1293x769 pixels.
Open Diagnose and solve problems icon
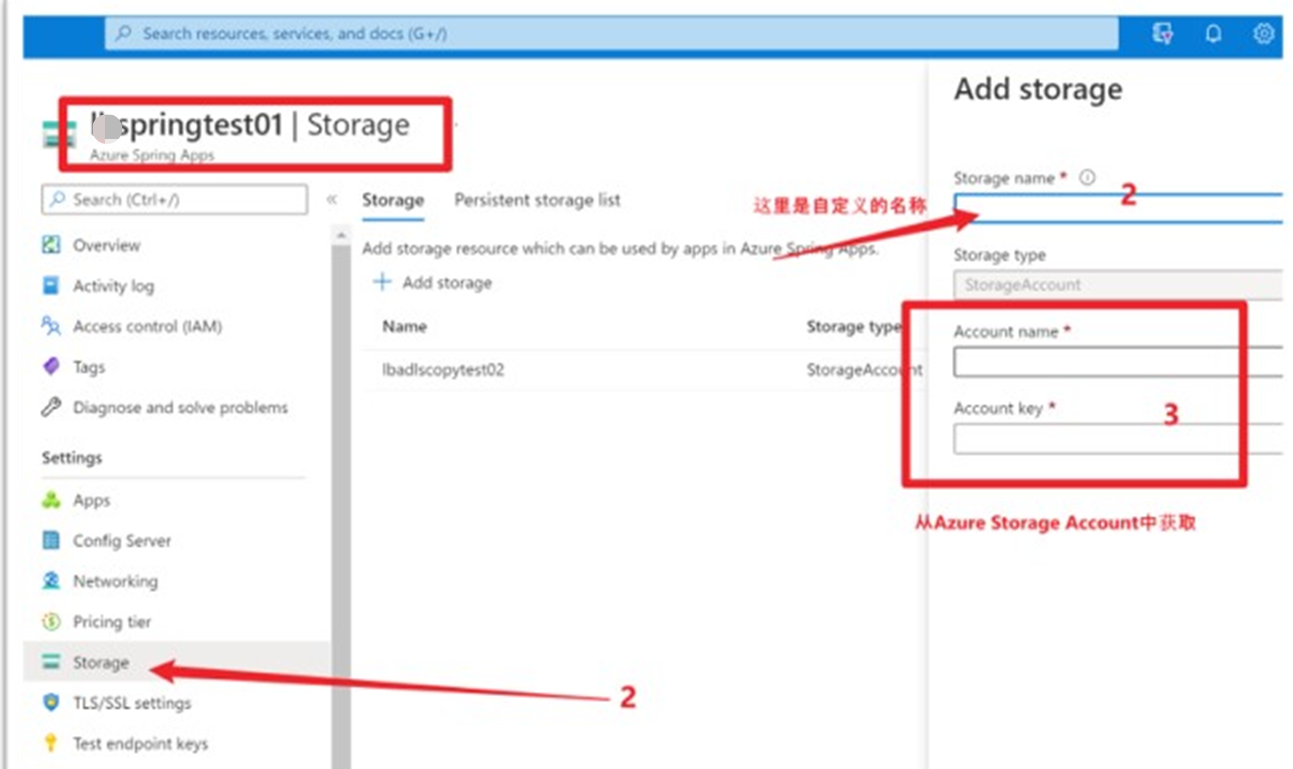pos(51,408)
